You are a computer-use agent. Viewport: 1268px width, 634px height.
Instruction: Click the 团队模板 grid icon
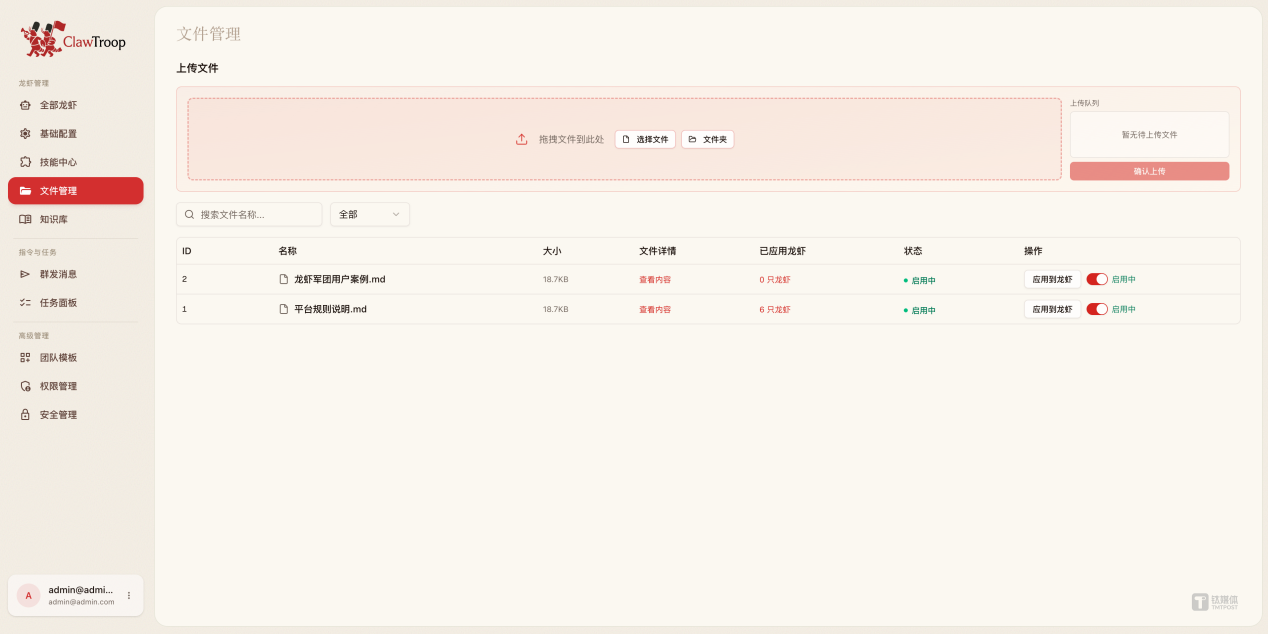25,358
